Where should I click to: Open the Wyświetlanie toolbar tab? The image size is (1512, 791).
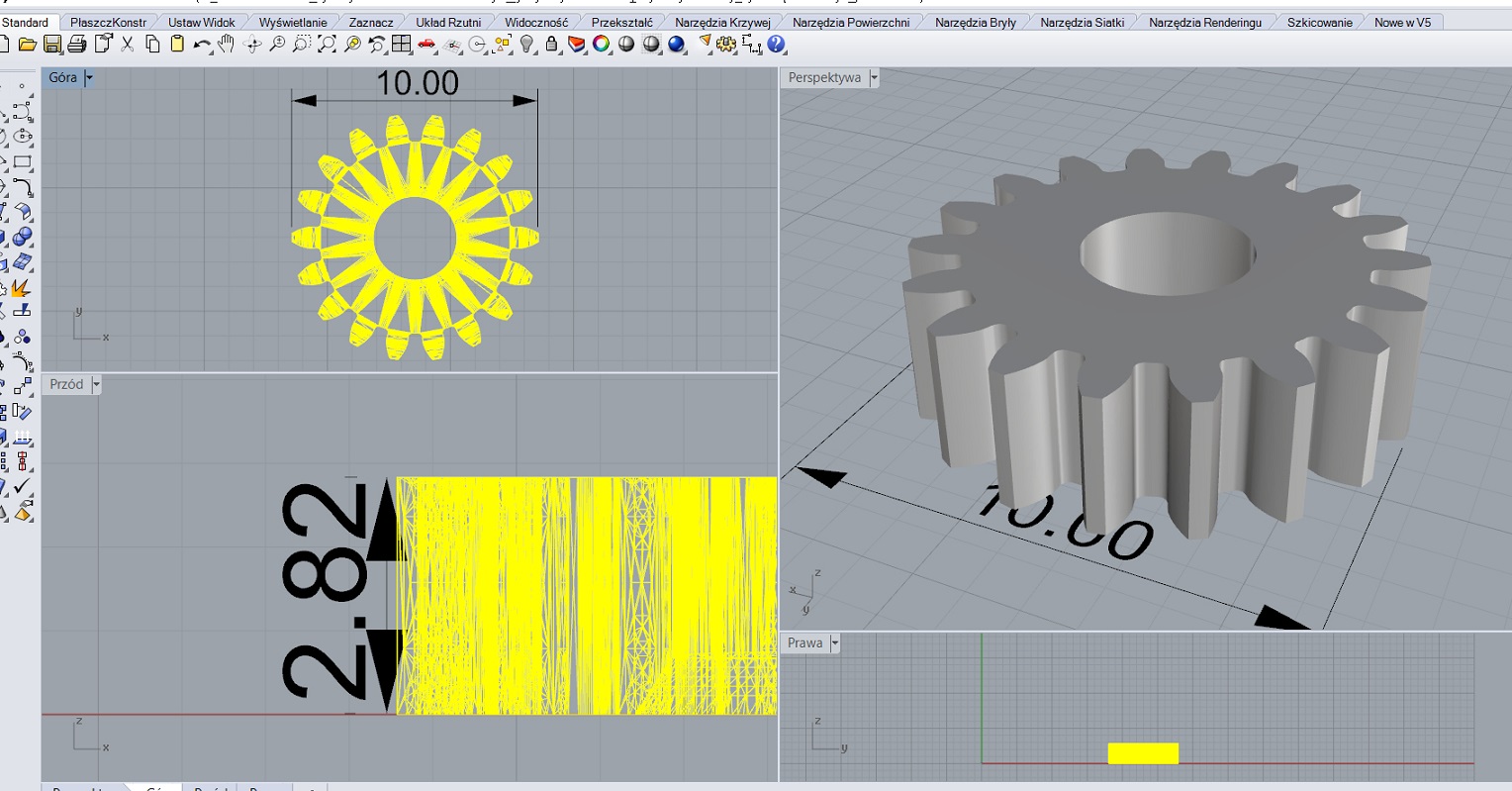pos(293,22)
